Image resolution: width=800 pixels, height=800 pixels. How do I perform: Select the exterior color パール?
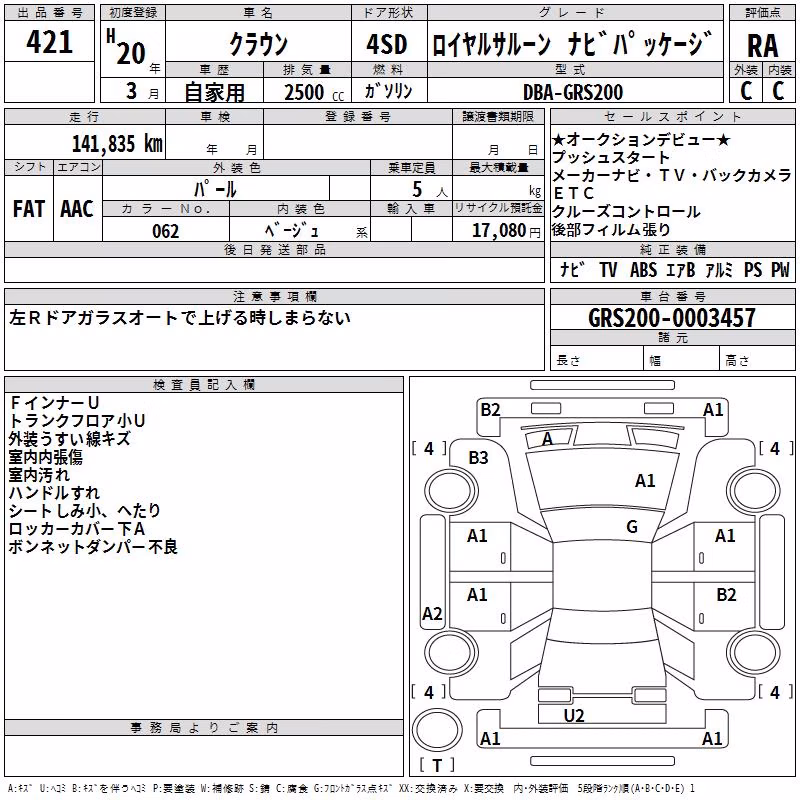215,189
